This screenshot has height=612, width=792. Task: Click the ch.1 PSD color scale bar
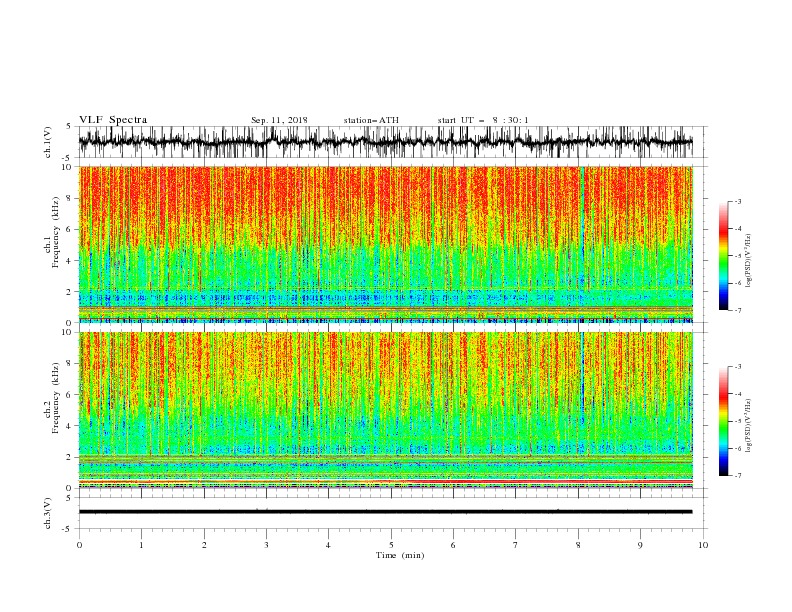click(x=723, y=255)
